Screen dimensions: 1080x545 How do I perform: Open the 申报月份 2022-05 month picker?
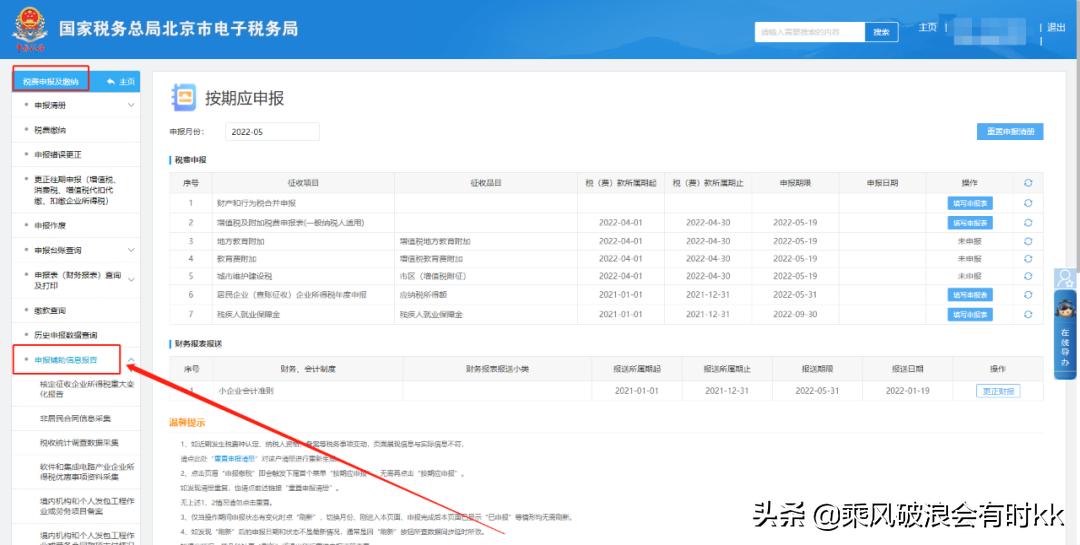[272, 132]
